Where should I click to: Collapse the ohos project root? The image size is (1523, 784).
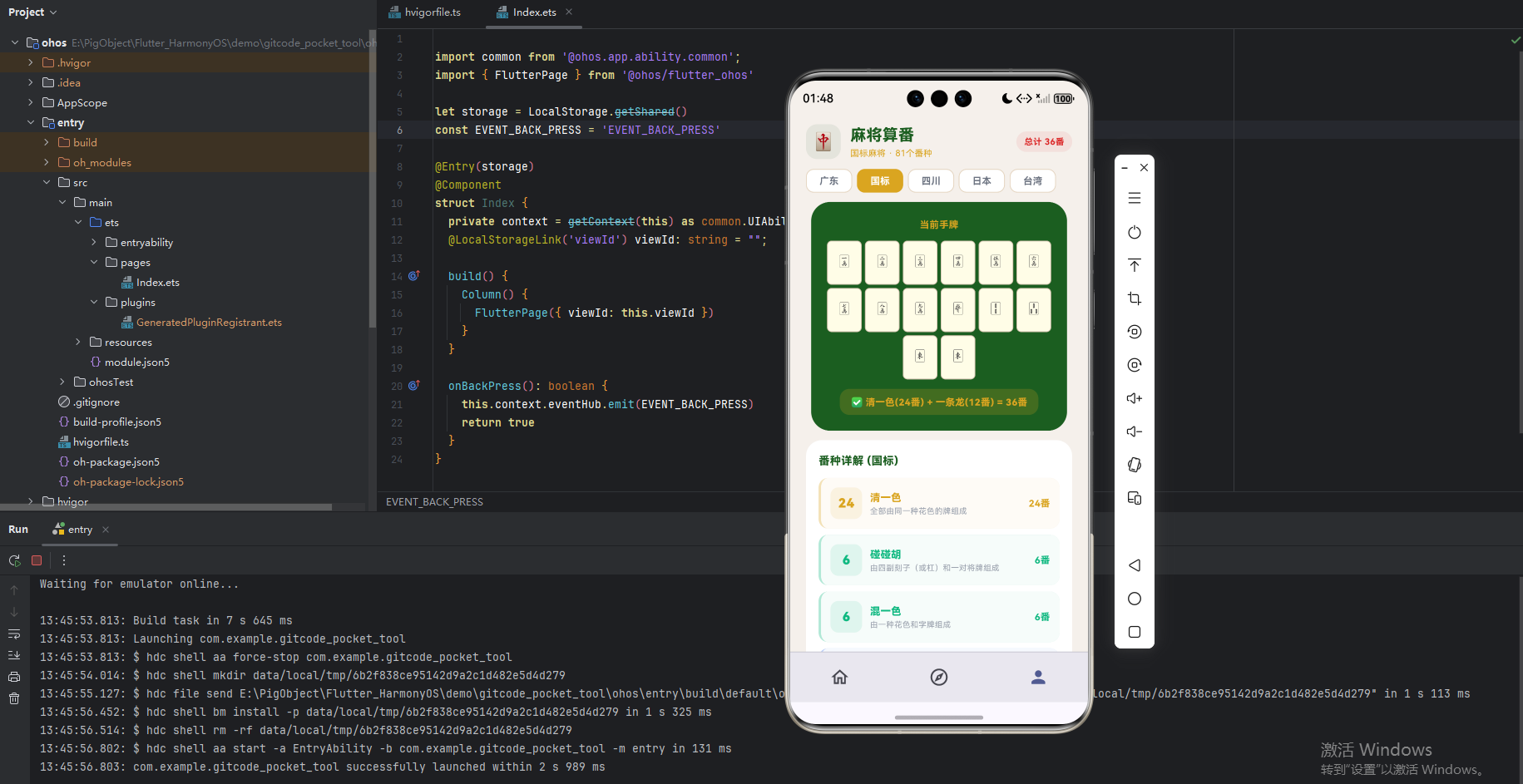pyautogui.click(x=15, y=42)
